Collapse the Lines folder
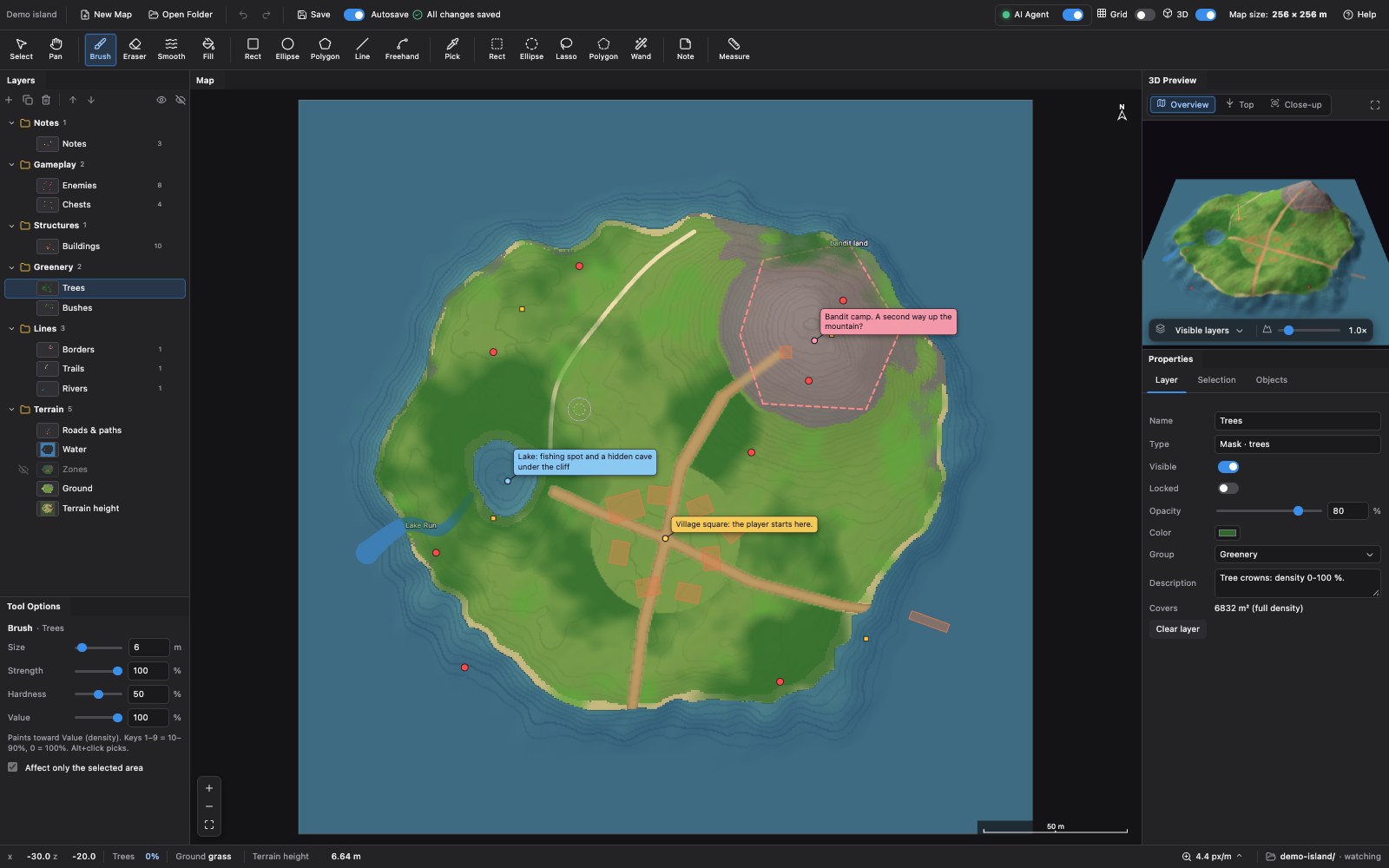 (11, 329)
